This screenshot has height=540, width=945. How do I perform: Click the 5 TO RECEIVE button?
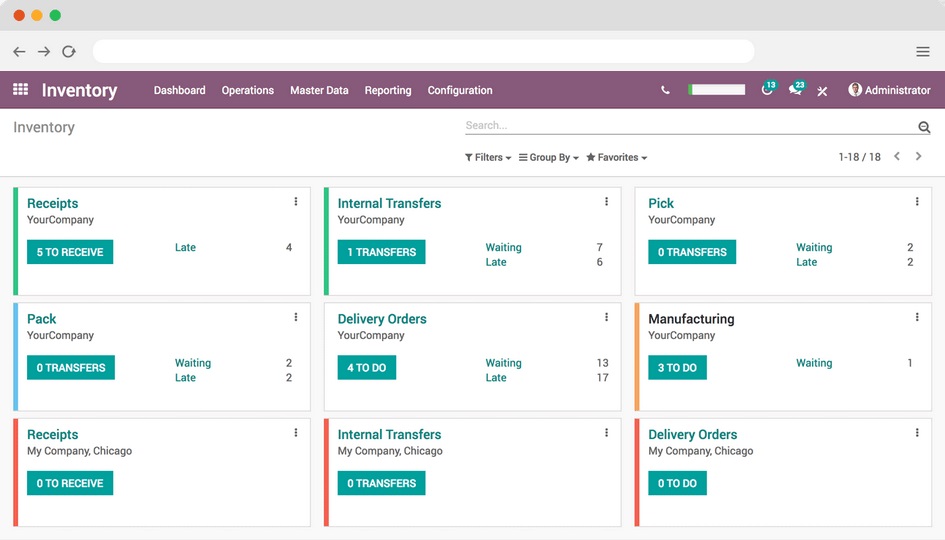[70, 252]
